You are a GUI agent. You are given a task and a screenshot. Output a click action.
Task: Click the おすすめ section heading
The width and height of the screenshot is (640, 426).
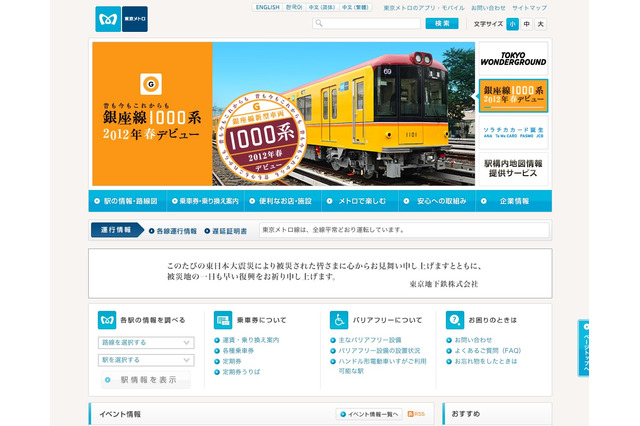click(466, 414)
